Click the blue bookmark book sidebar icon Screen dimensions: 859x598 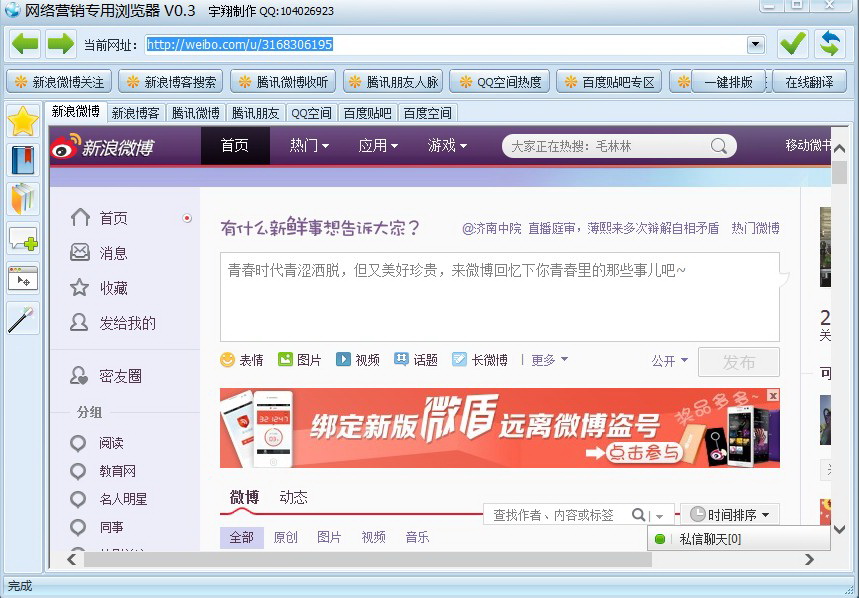[23, 160]
